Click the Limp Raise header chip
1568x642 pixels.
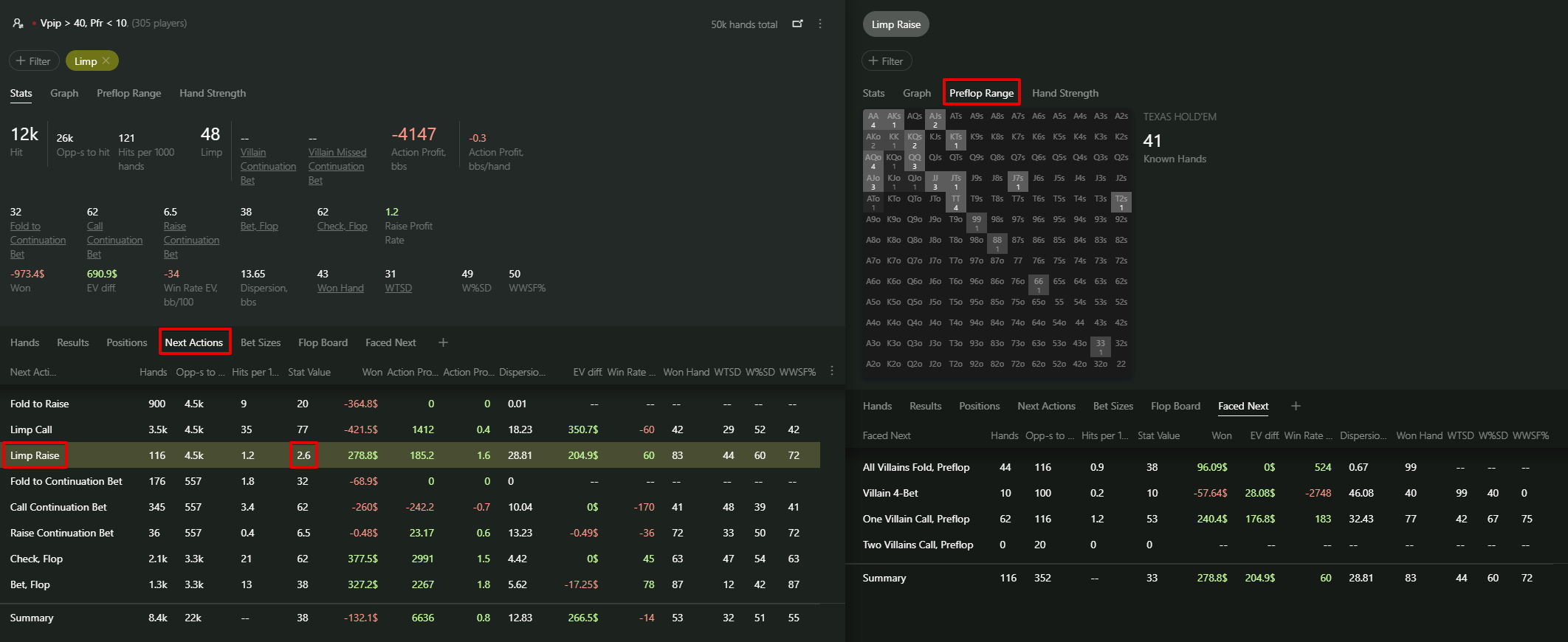(x=895, y=24)
